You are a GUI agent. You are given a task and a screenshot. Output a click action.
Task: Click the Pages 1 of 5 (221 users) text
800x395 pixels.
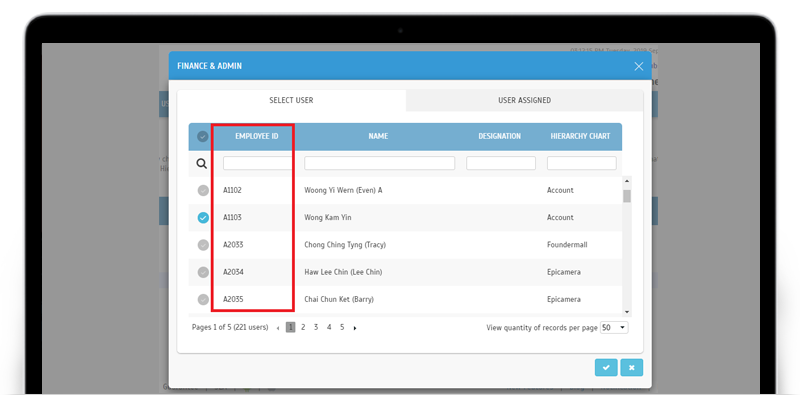[230, 328]
